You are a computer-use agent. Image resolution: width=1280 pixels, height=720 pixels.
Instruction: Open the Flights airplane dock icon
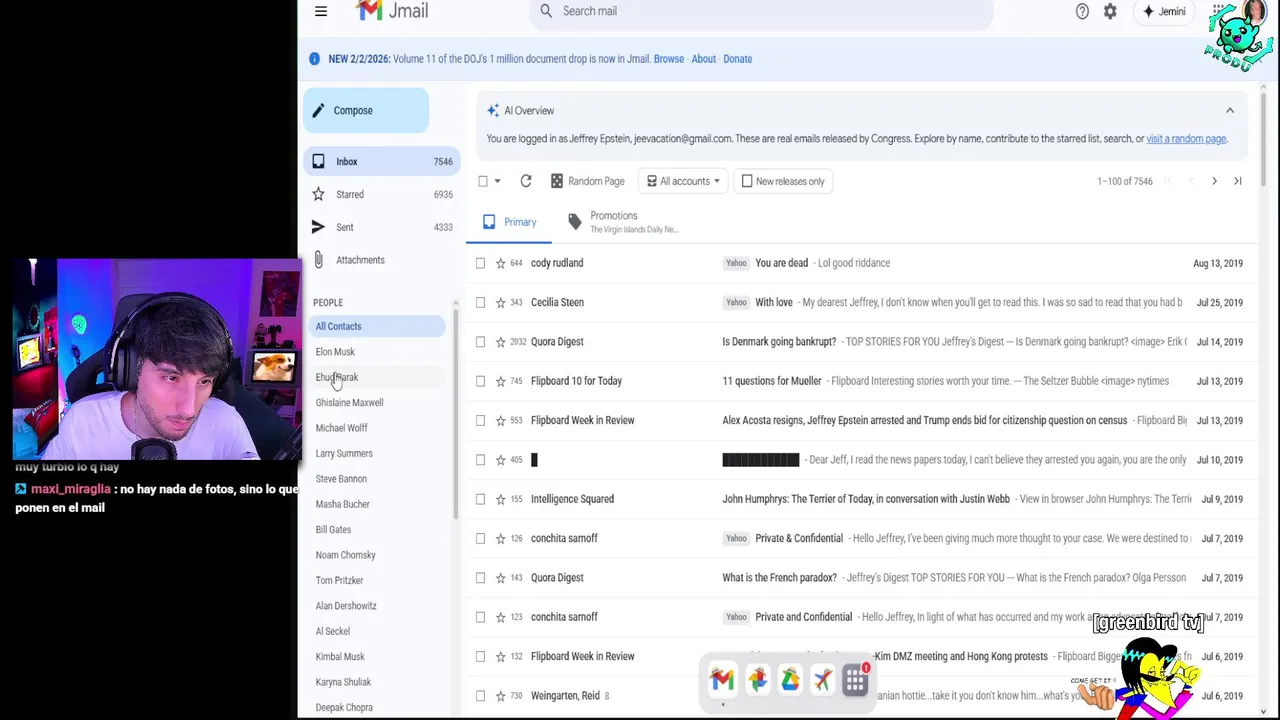point(822,680)
